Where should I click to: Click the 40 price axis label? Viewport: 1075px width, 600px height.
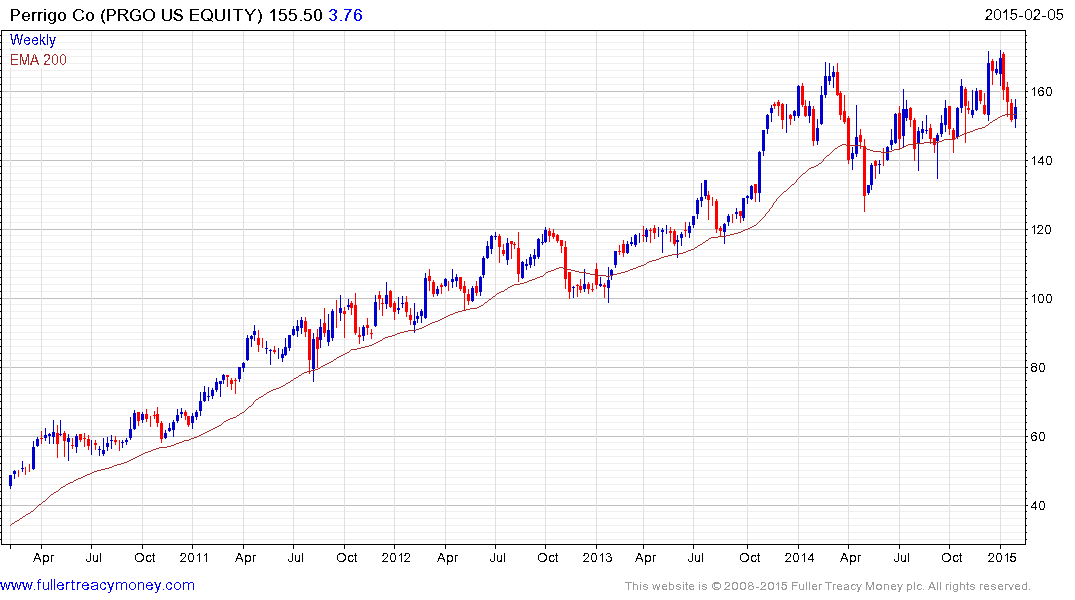point(1038,505)
